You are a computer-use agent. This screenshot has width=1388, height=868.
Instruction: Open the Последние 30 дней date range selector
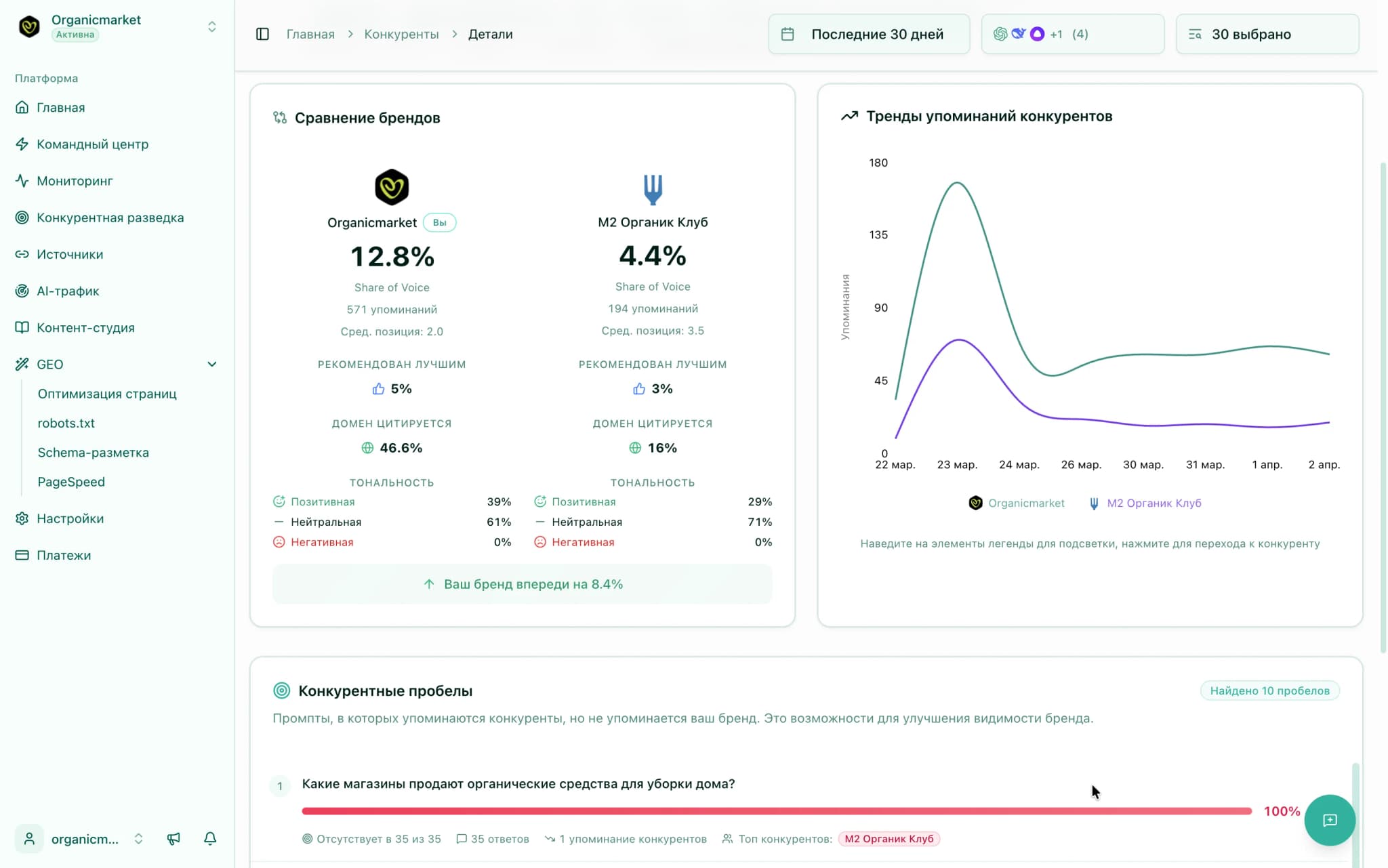870,34
